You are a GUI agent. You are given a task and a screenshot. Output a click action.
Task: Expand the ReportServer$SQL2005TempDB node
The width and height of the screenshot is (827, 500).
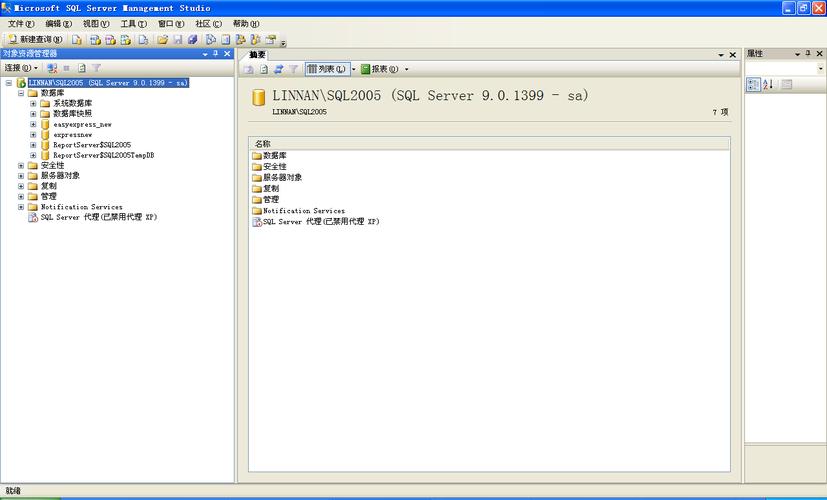click(x=33, y=156)
